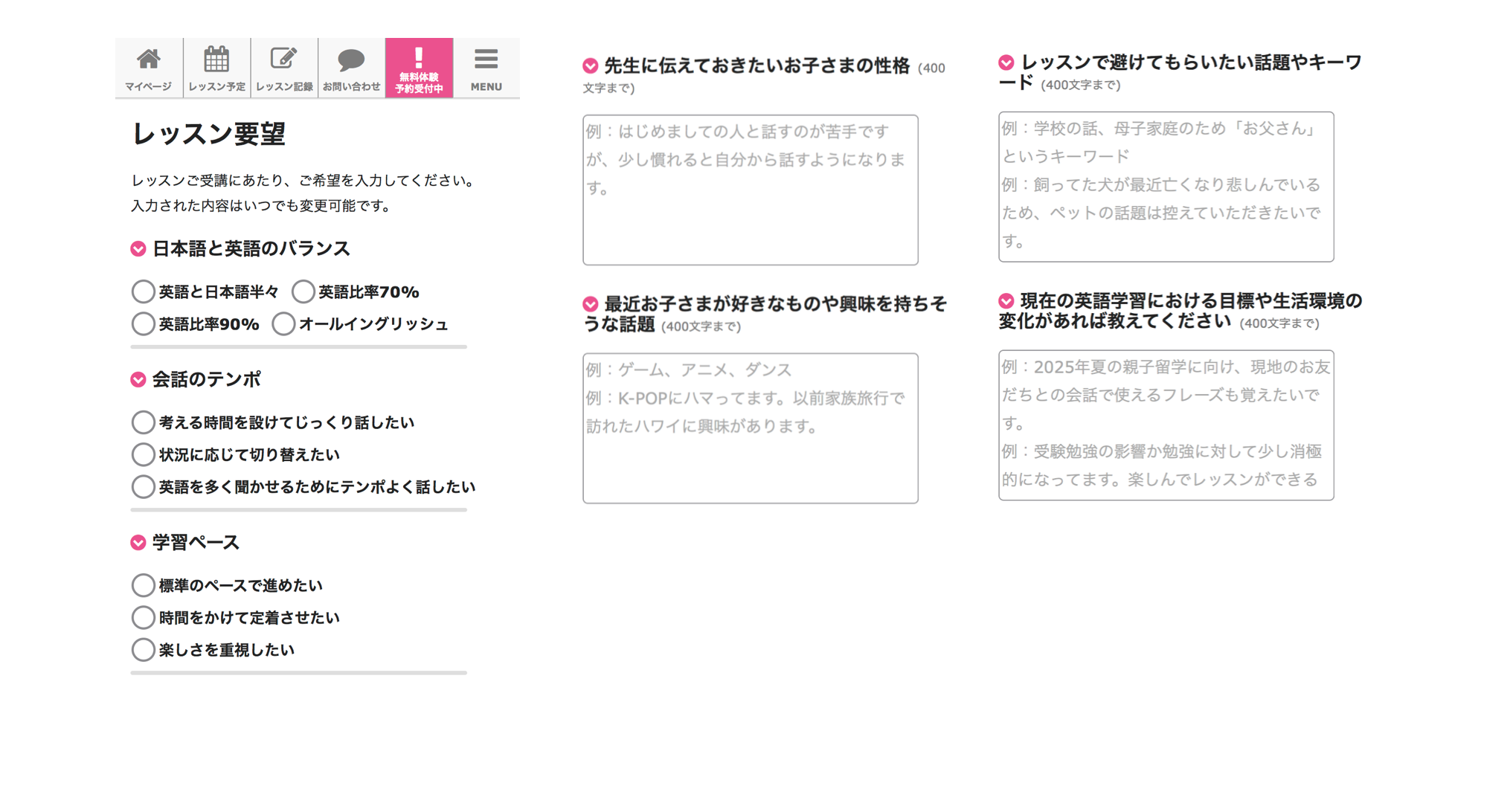Click chevron beside 先生に伝えておきたいお子さまの性格
Screen dimensions: 1510x812
[x=591, y=66]
